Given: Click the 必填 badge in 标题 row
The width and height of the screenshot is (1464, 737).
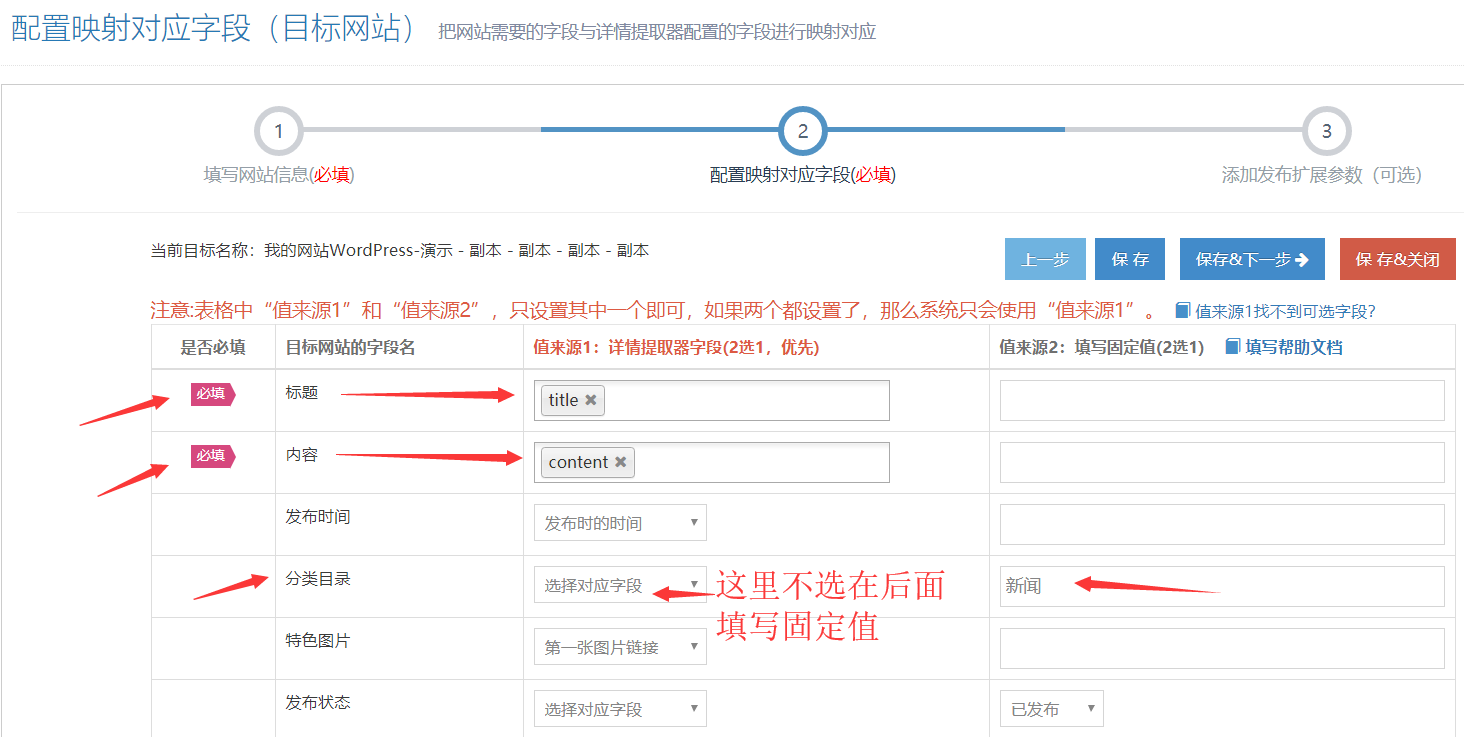Looking at the screenshot, I should click(212, 394).
